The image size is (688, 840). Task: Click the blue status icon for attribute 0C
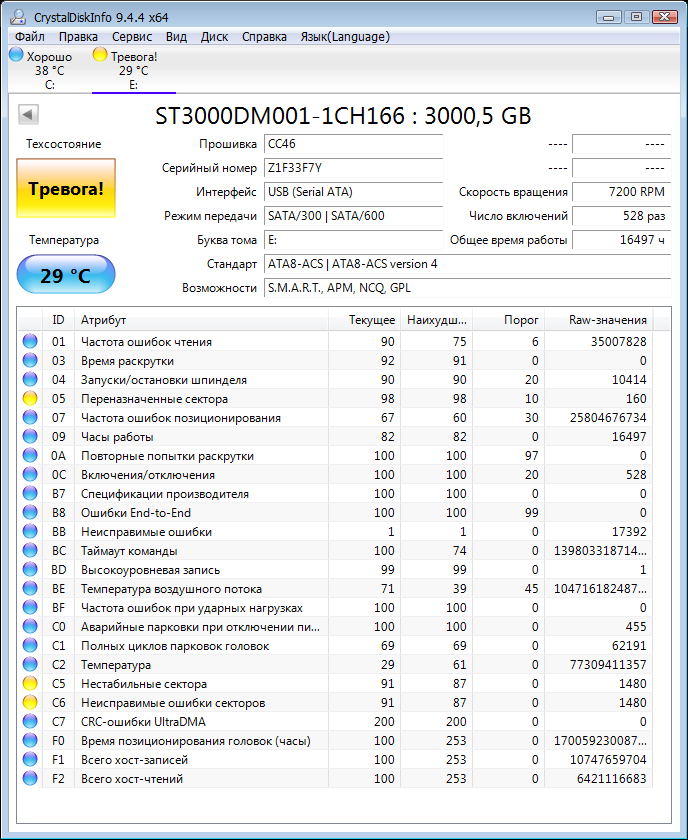click(x=30, y=475)
